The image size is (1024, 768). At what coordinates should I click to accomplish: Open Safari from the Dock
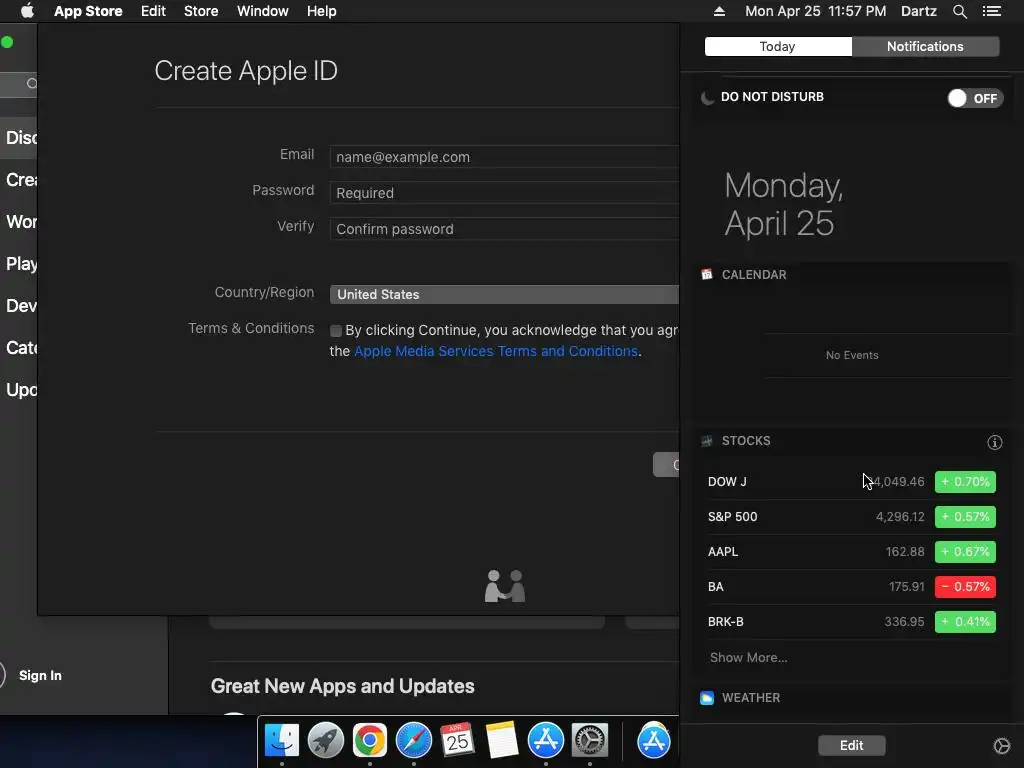tap(413, 741)
